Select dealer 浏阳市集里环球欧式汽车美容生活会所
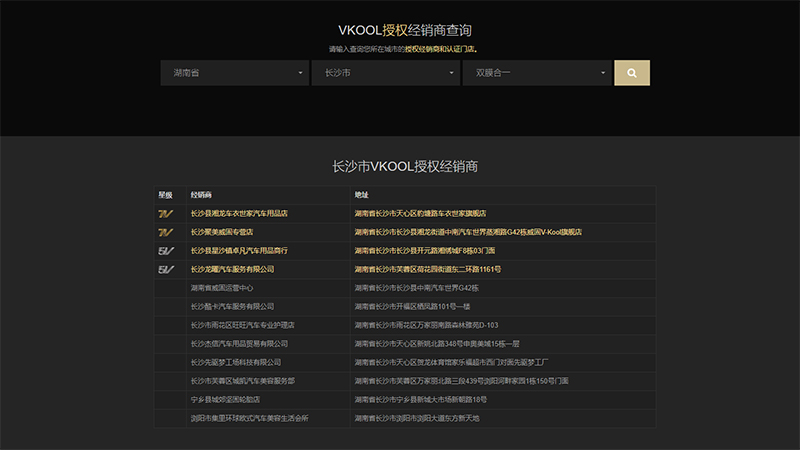 249,418
